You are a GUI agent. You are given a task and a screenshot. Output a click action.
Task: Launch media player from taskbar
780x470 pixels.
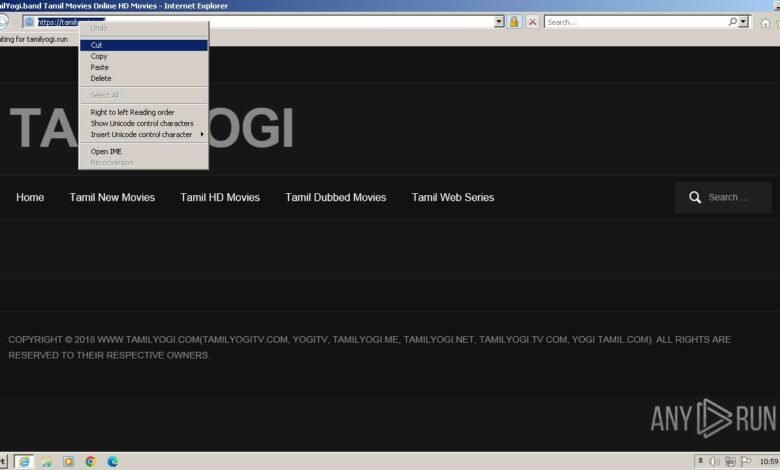68,462
